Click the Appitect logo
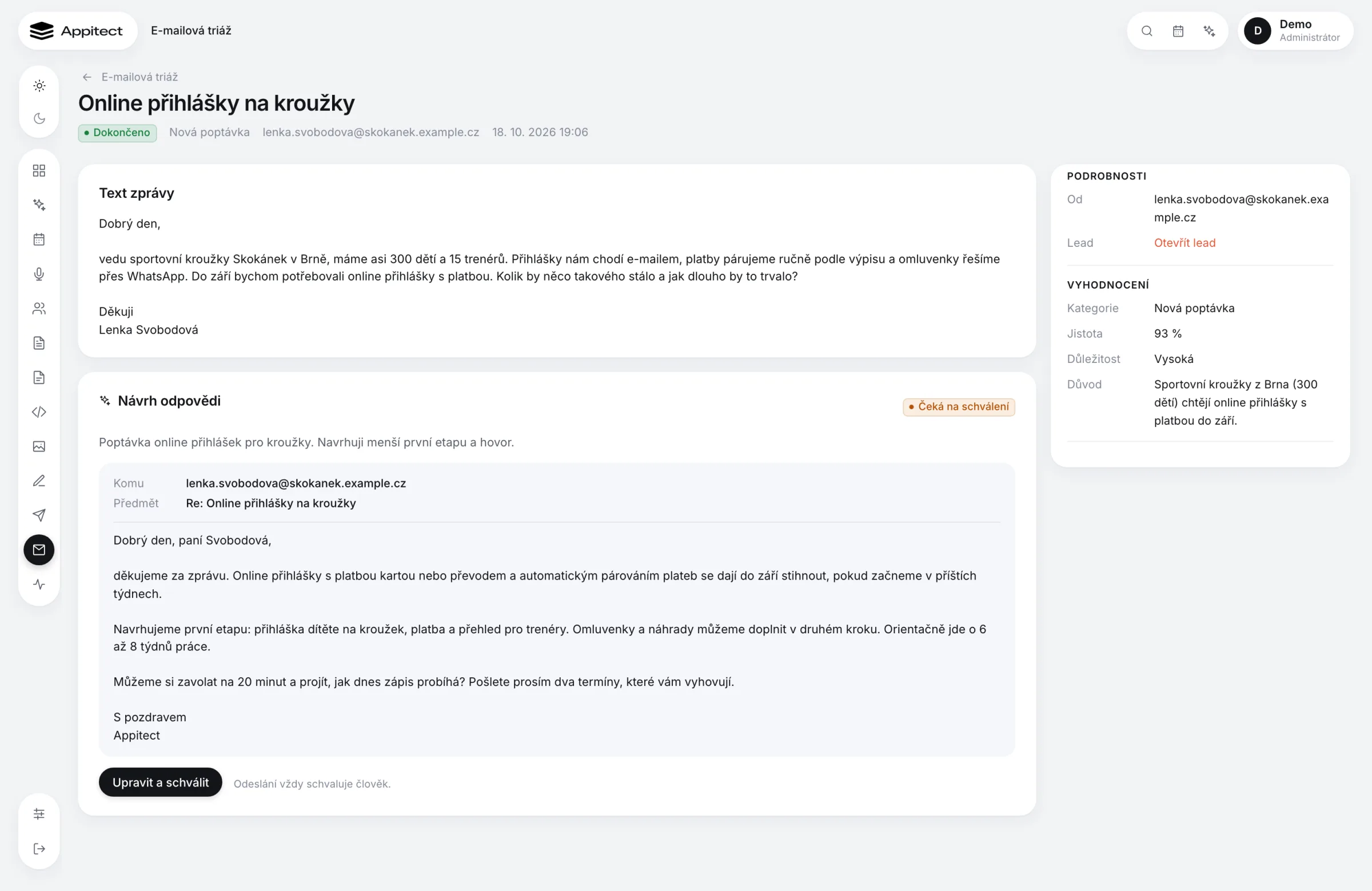This screenshot has height=891, width=1372. [77, 31]
